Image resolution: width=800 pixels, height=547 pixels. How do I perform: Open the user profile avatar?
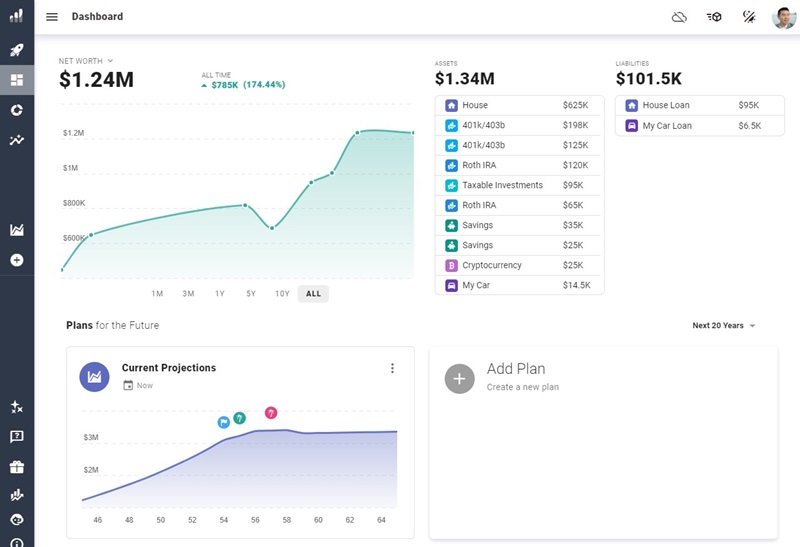tap(784, 17)
